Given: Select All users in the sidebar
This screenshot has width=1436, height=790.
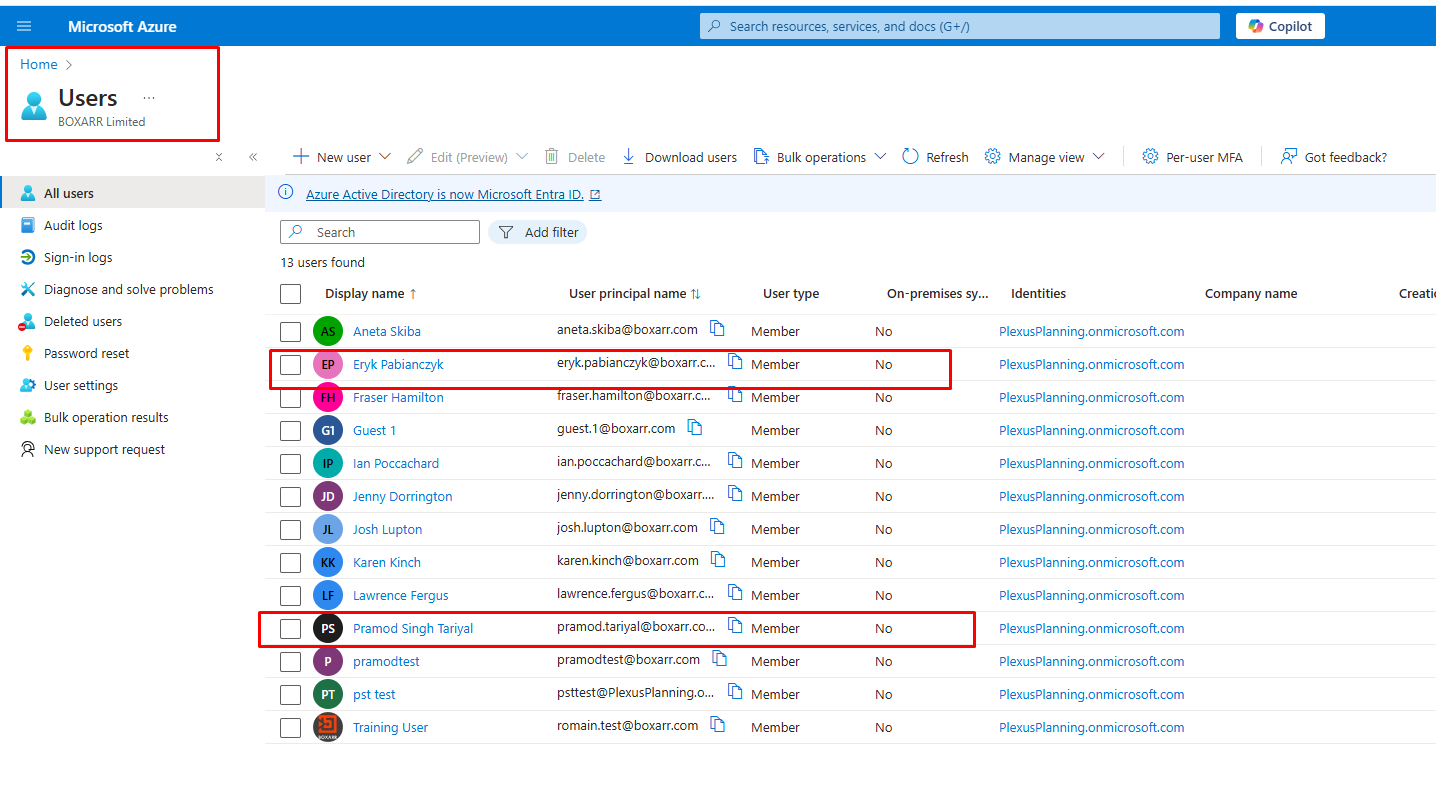Looking at the screenshot, I should (132, 193).
